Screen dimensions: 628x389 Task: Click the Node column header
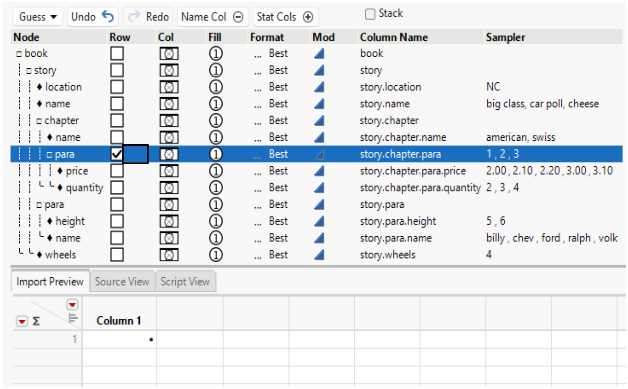click(x=26, y=37)
